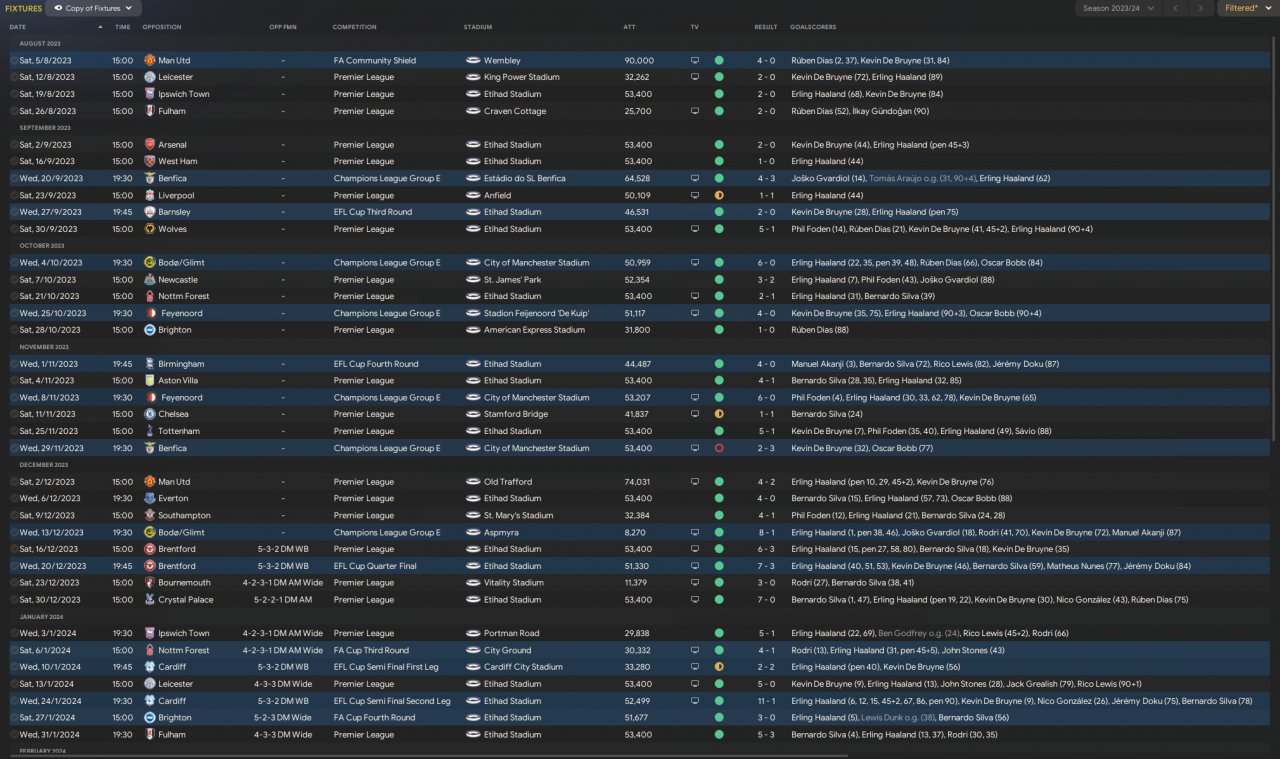This screenshot has height=759, width=1280.
Task: Click the 5-2-2-1 DM AM formation for Crystal Palace
Action: [x=283, y=600]
